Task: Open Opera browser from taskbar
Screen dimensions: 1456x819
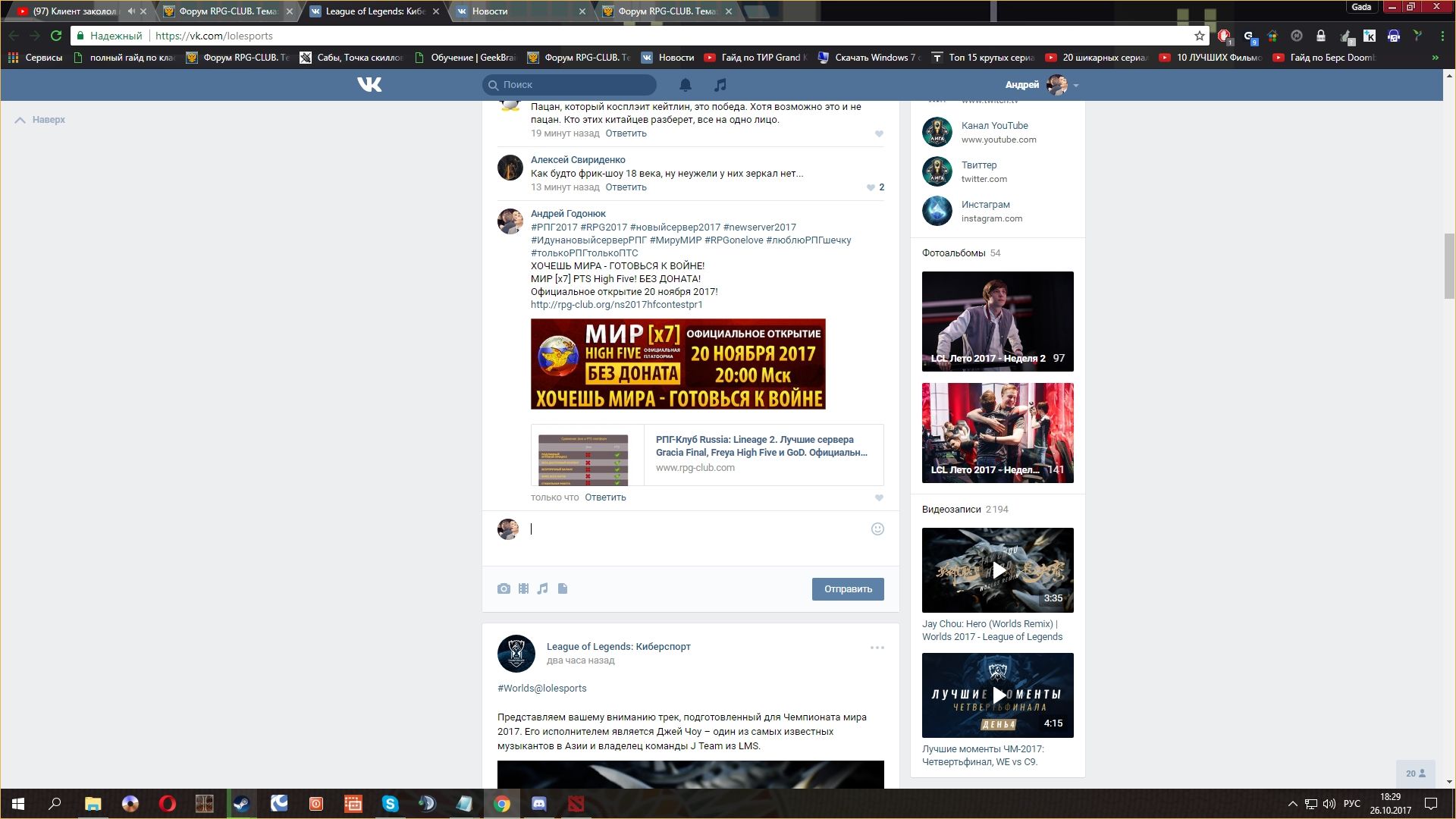Action: (x=167, y=804)
